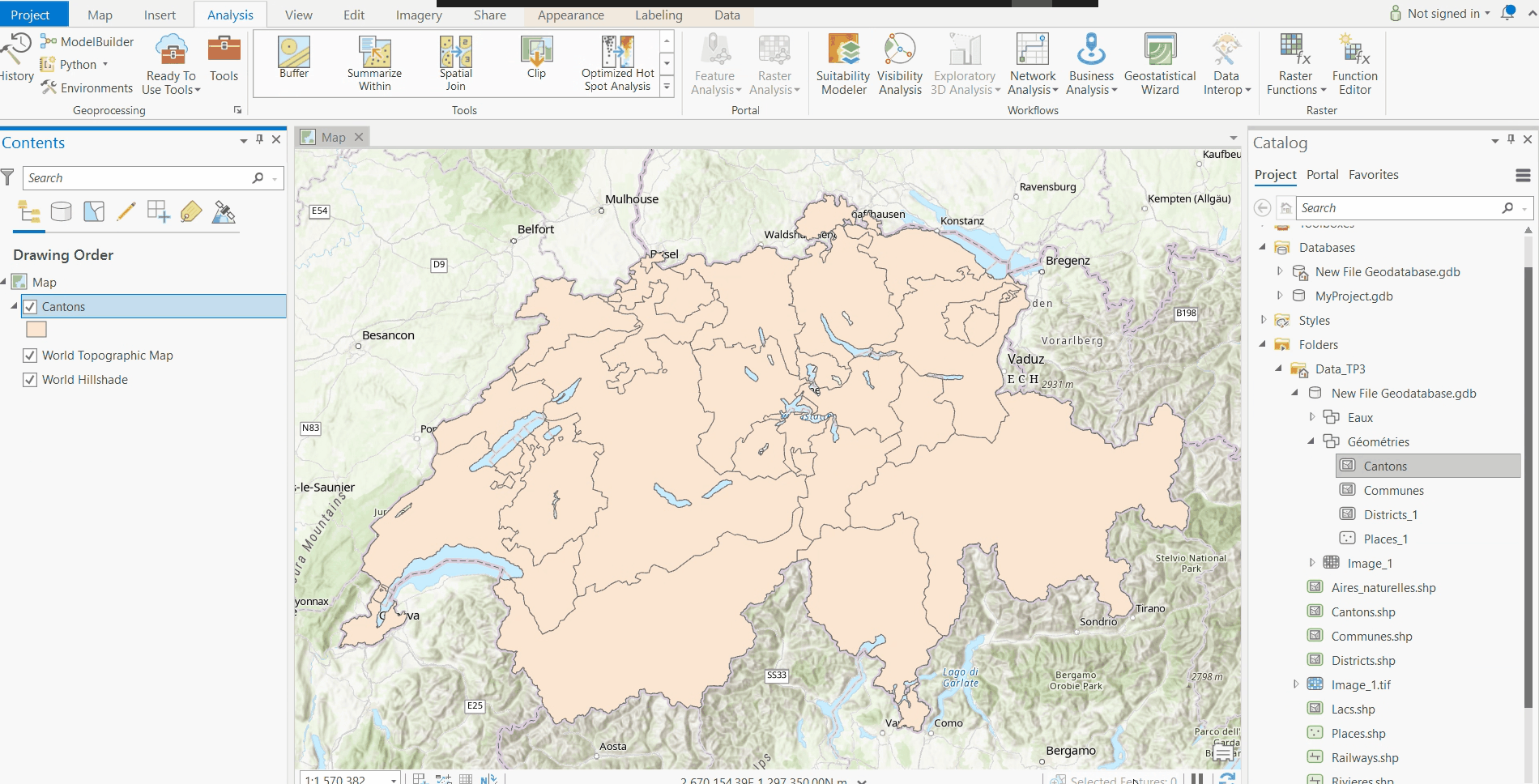Viewport: 1539px width, 784px height.
Task: Open the Geostatistical Wizard
Action: (x=1159, y=65)
